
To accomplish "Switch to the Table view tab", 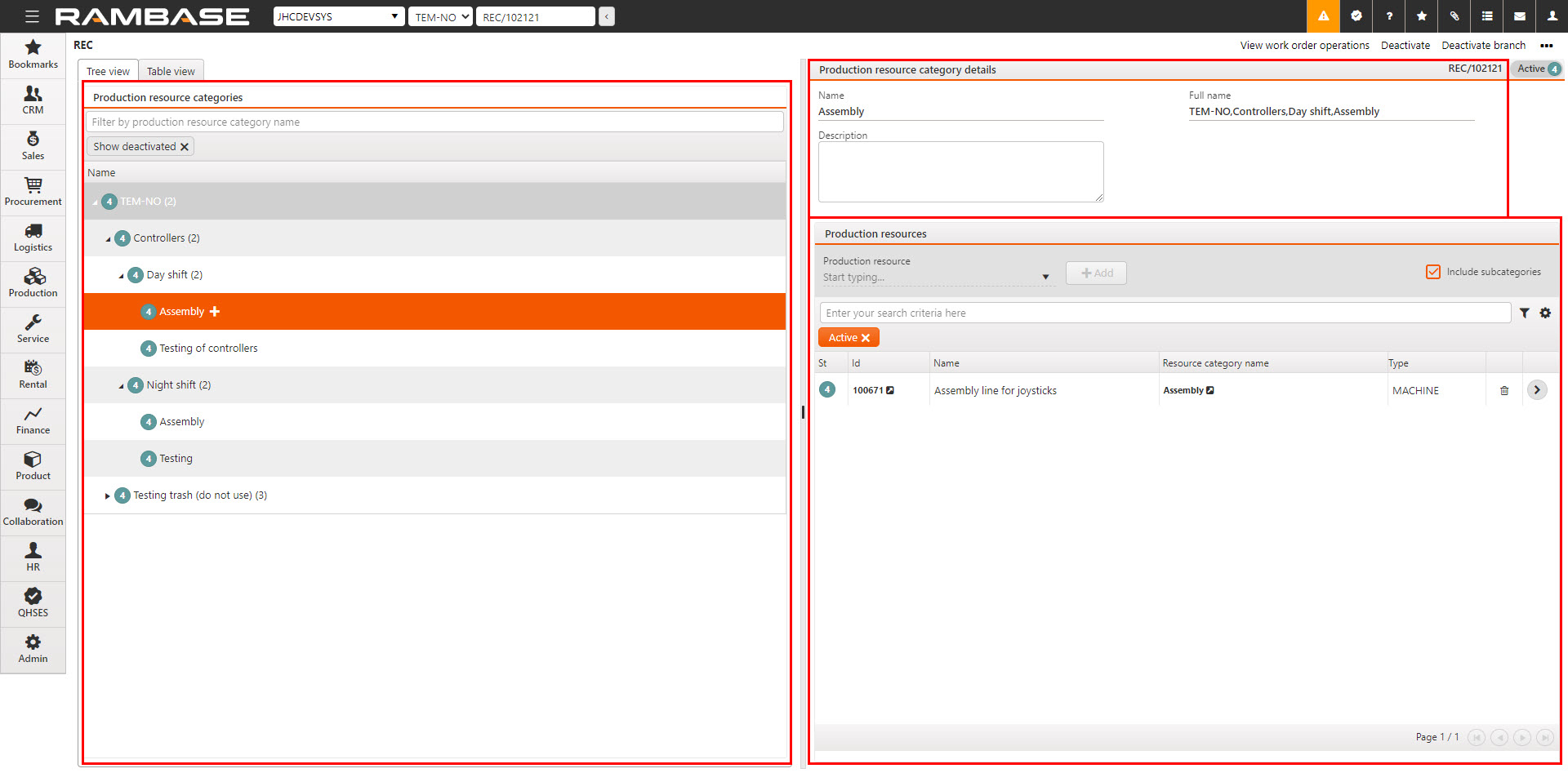I will [x=171, y=71].
